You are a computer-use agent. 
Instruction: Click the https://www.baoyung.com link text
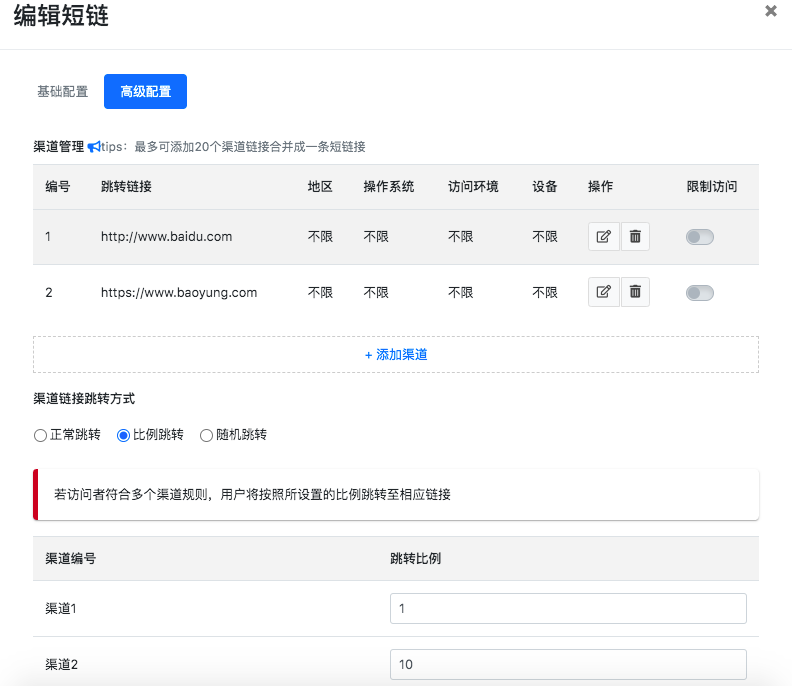(179, 293)
